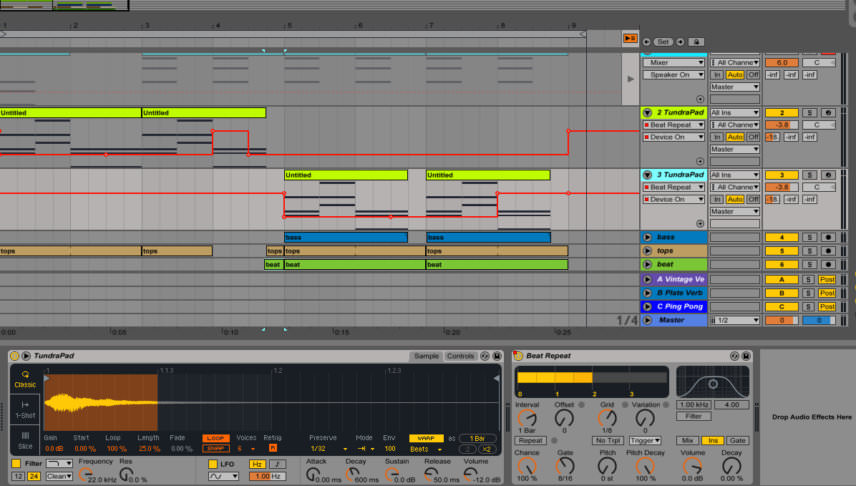Toggle the Post button on A return
This screenshot has height=486, width=856.
click(x=827, y=279)
